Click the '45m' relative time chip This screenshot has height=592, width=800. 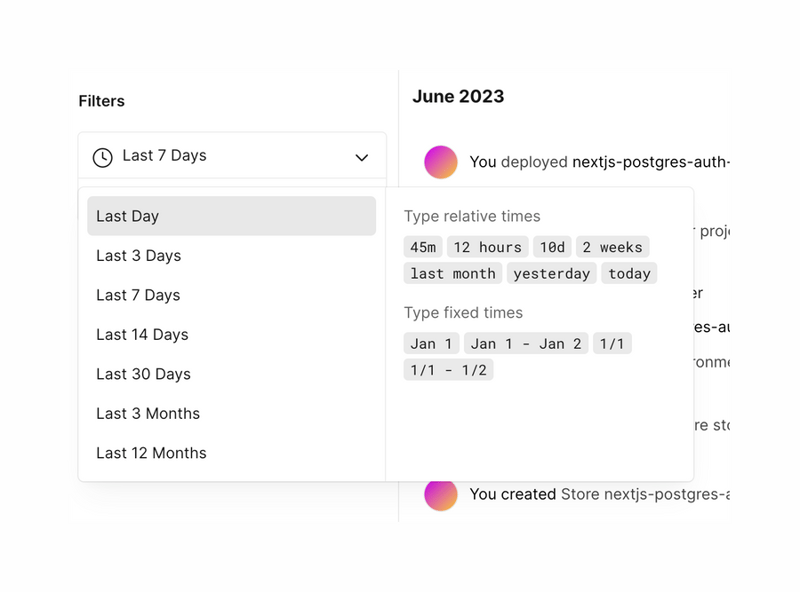point(422,247)
